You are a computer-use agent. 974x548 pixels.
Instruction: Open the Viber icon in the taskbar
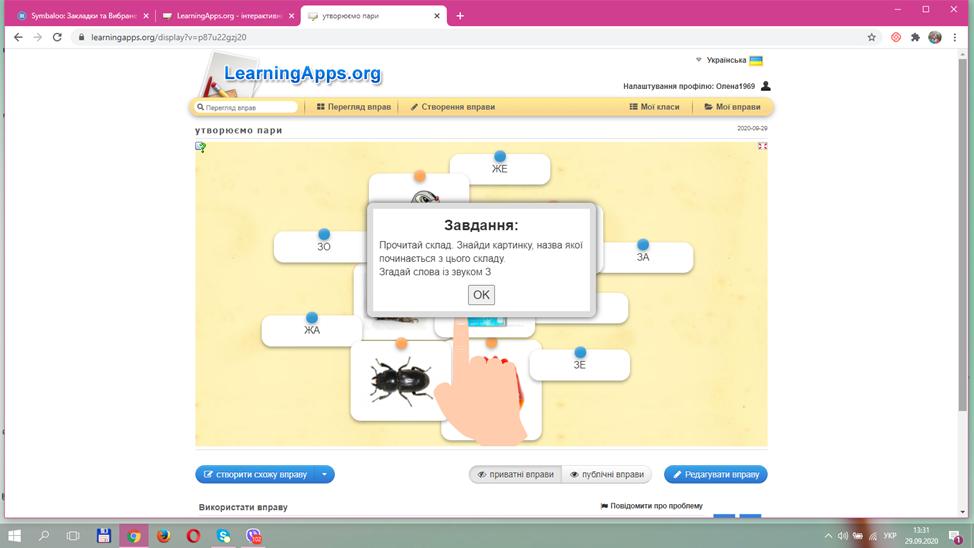(253, 536)
